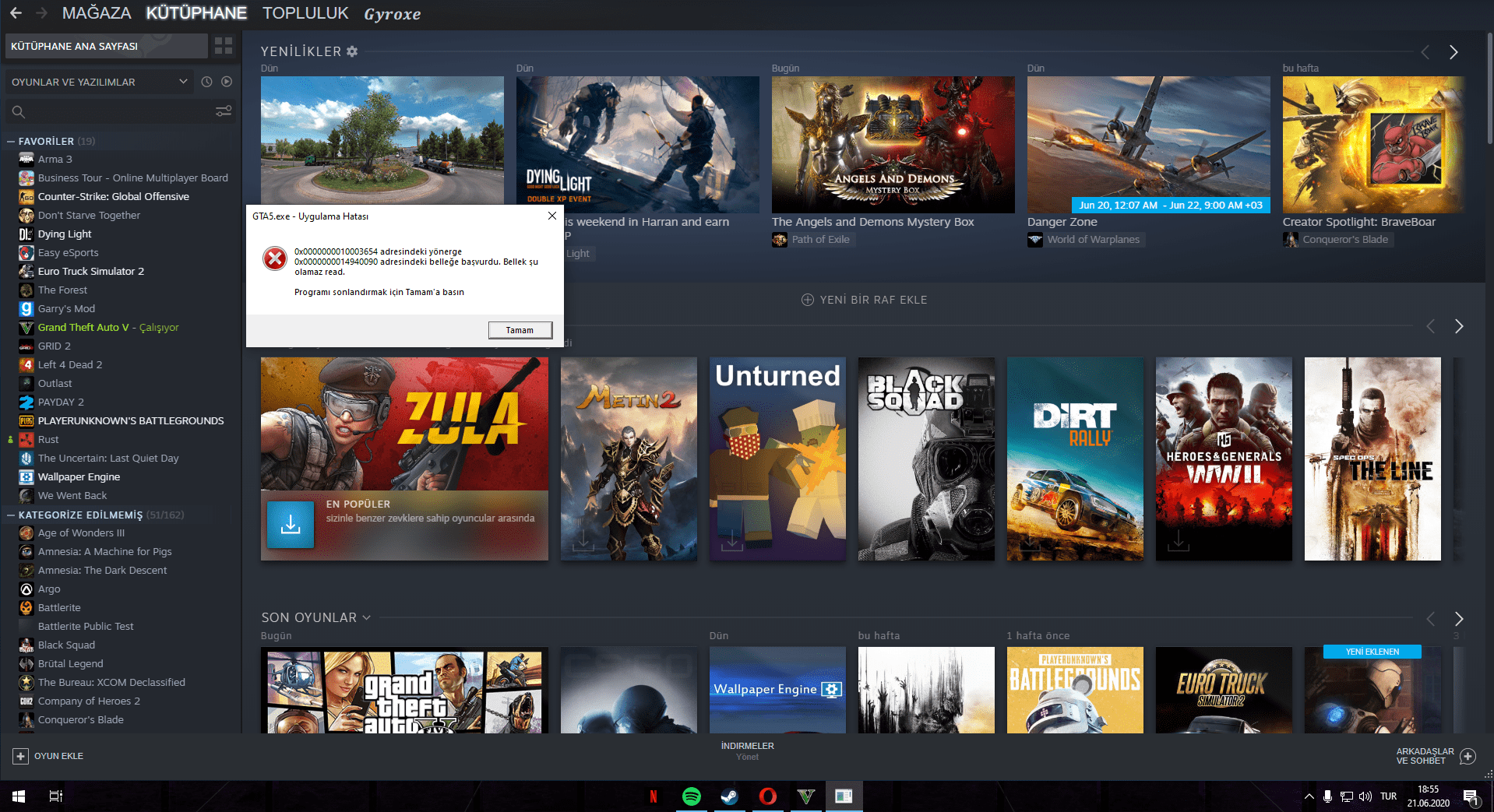Click the PAYDAY 2 icon
Screen dimensions: 1494x812
click(26, 402)
